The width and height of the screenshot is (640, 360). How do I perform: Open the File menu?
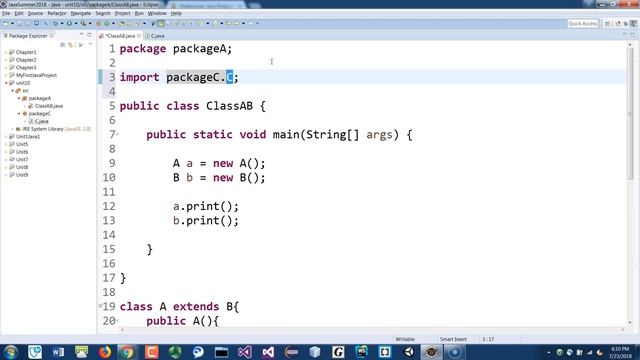pos(6,13)
